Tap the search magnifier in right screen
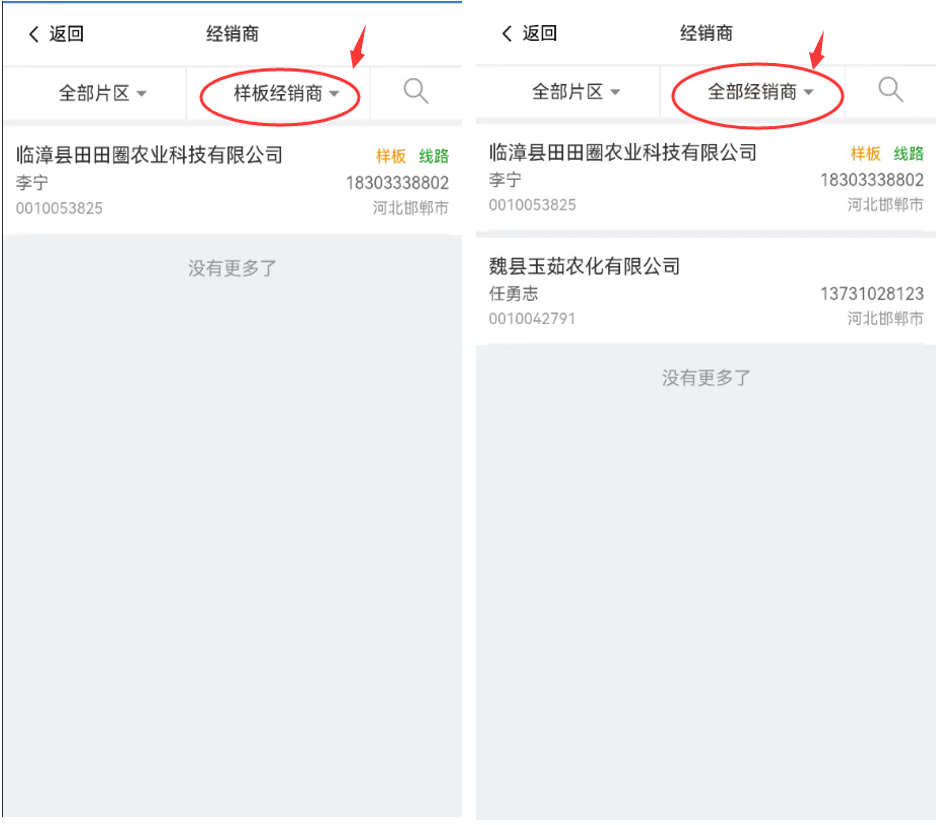Image resolution: width=936 pixels, height=825 pixels. point(890,90)
